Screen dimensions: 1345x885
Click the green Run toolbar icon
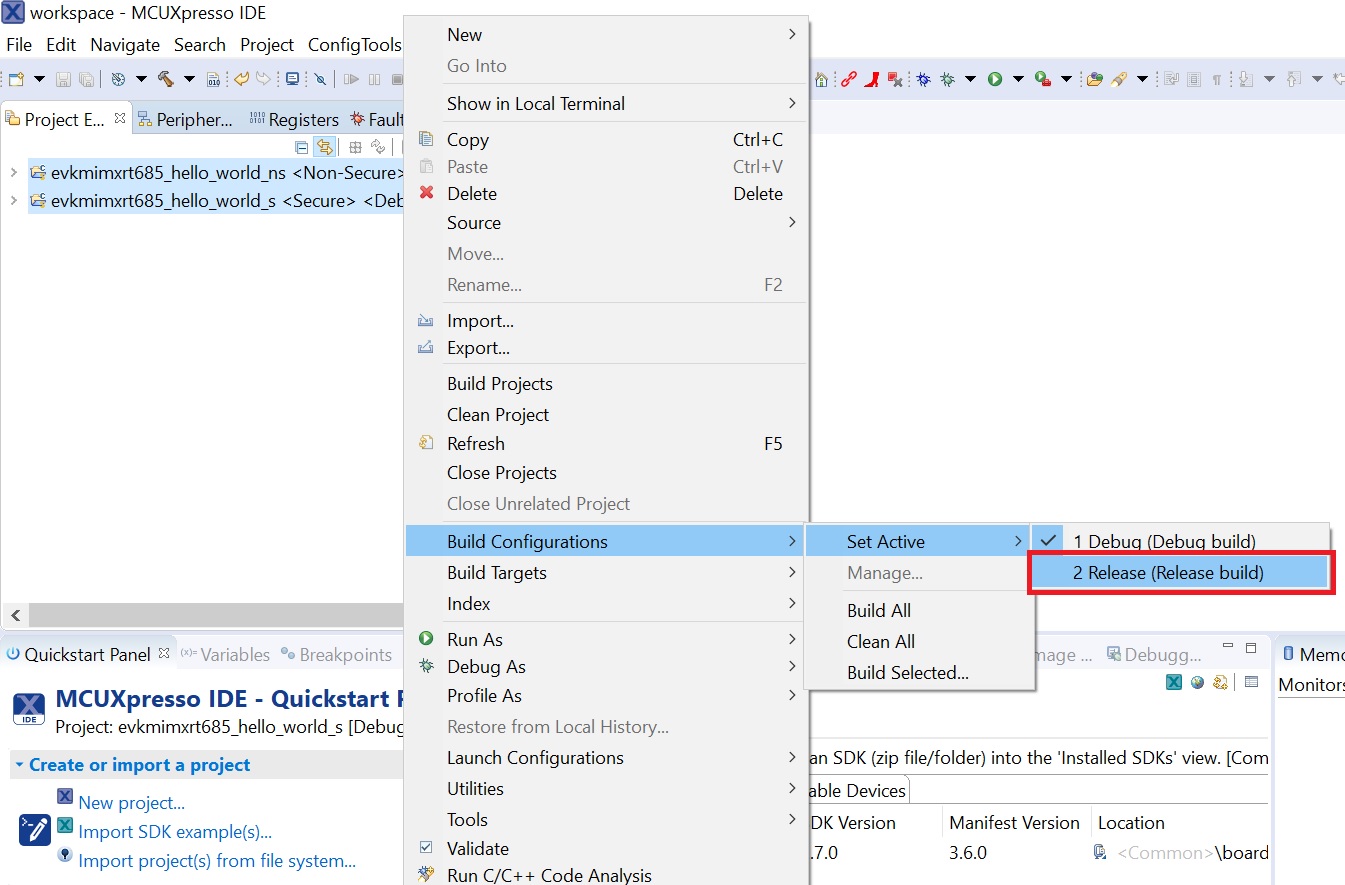(995, 79)
